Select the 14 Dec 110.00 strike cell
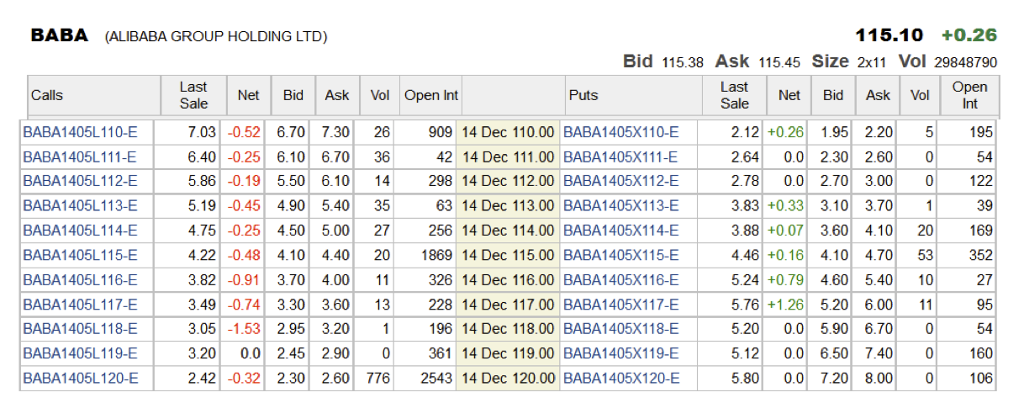This screenshot has width=1024, height=419. tap(508, 132)
